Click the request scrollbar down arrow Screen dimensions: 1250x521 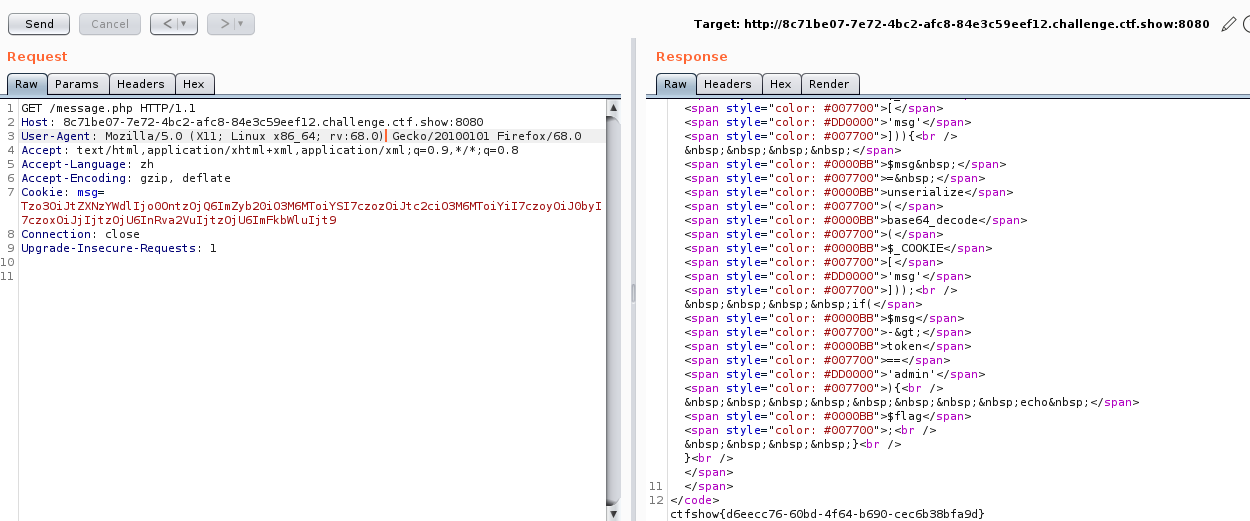tap(614, 514)
